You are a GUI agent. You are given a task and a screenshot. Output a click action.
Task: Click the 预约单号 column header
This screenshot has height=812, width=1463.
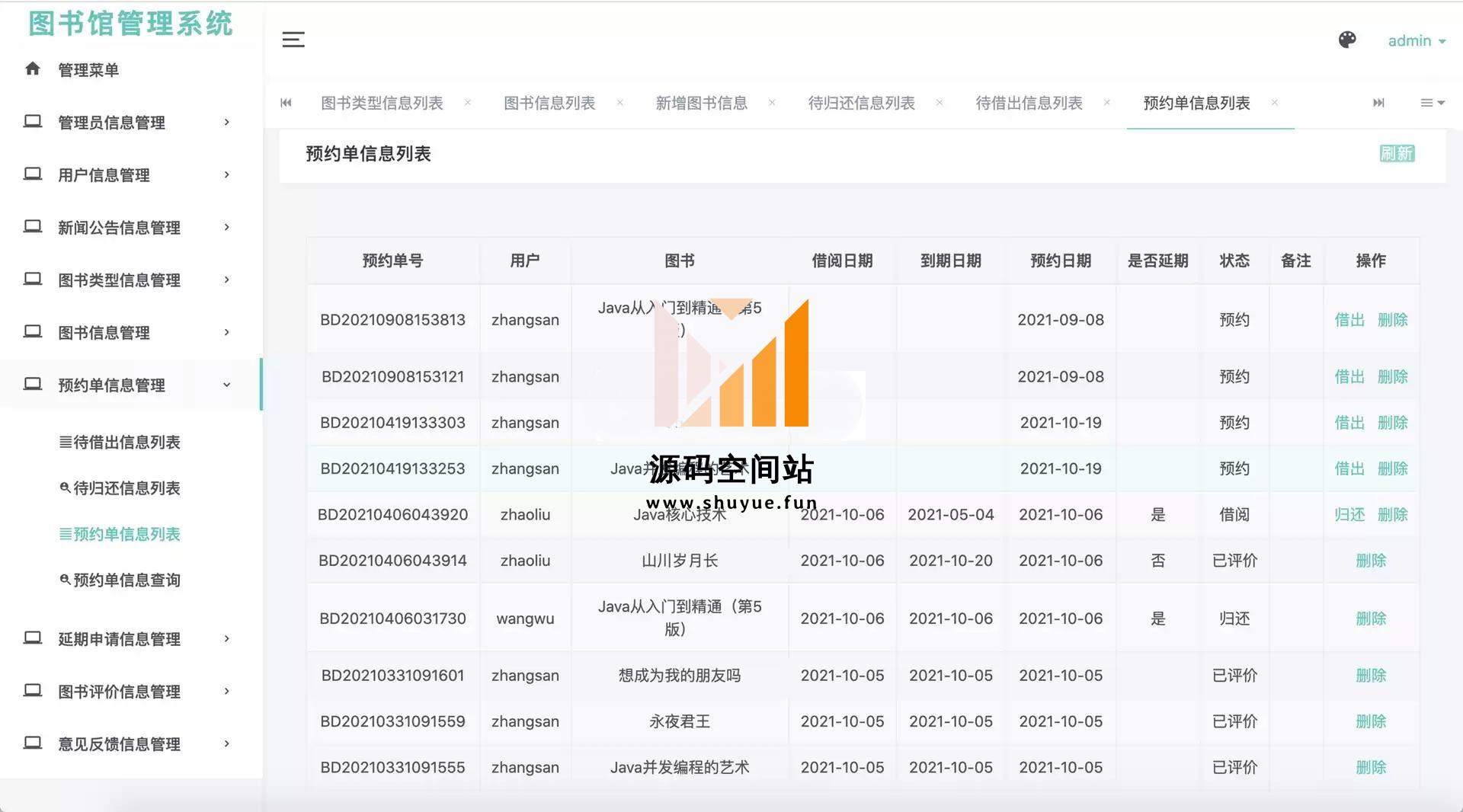point(392,261)
